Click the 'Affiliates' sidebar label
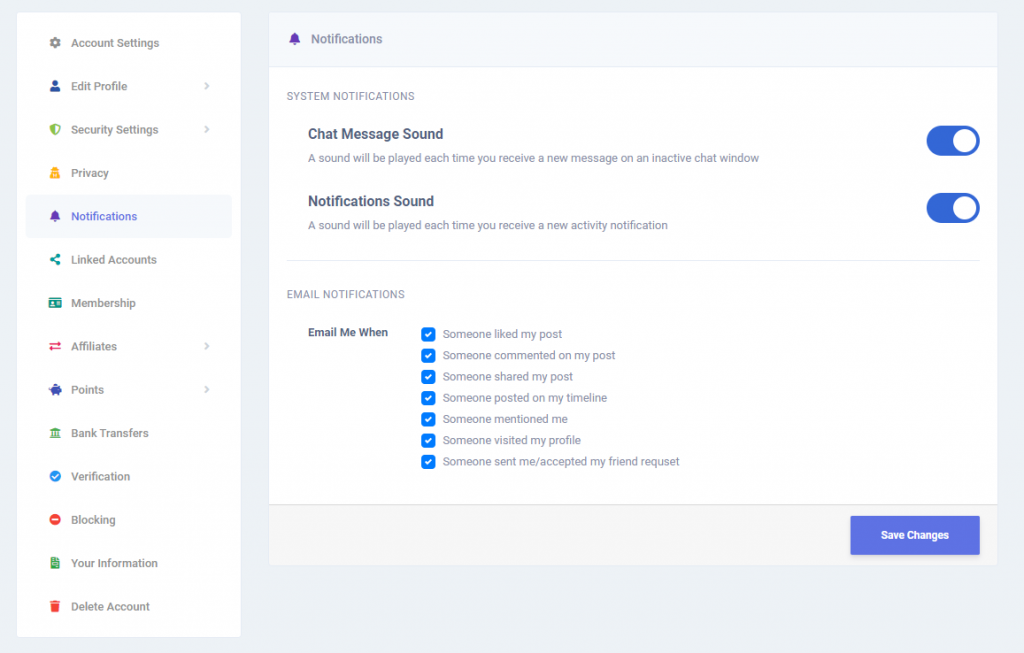This screenshot has width=1024, height=653. click(x=94, y=346)
